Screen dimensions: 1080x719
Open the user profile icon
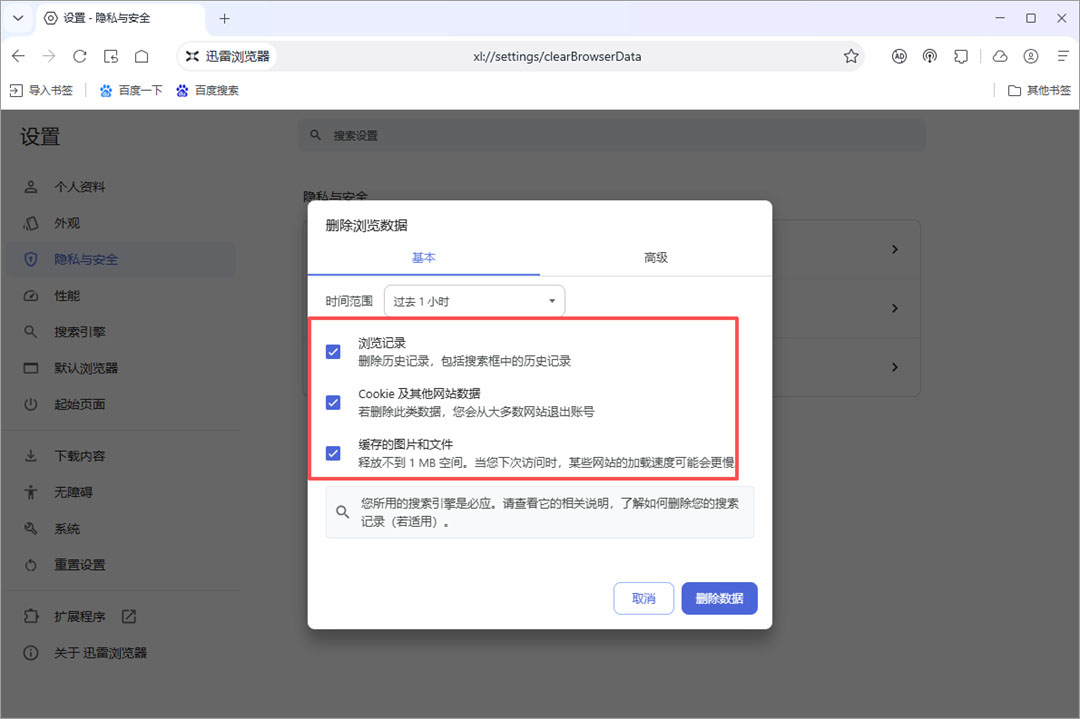coord(1030,56)
